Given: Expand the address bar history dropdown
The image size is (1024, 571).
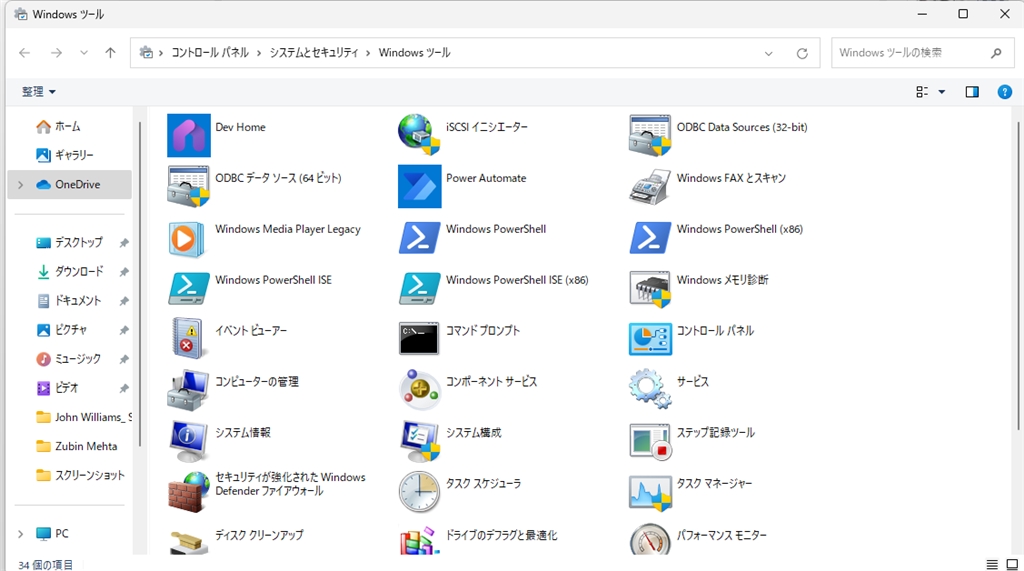Looking at the screenshot, I should tap(769, 54).
